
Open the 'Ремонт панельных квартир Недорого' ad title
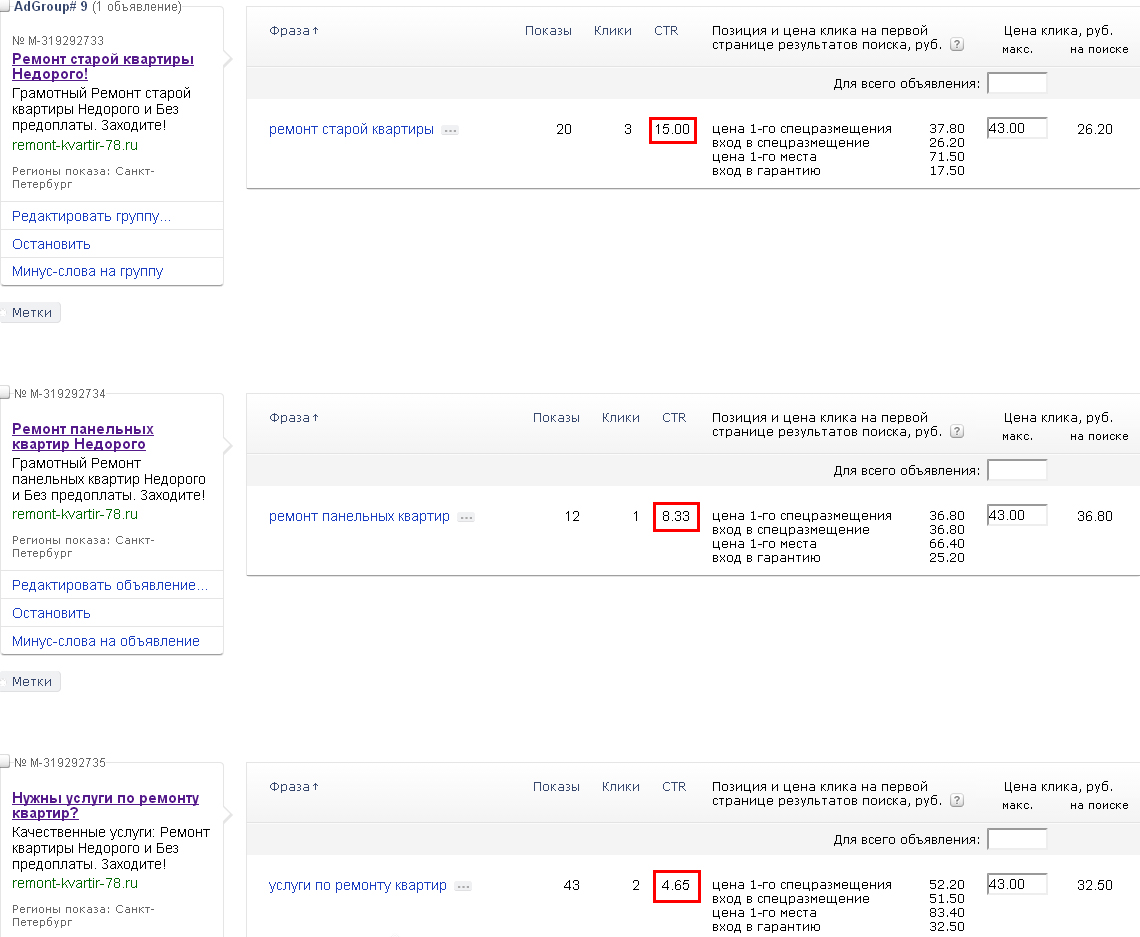click(83, 437)
